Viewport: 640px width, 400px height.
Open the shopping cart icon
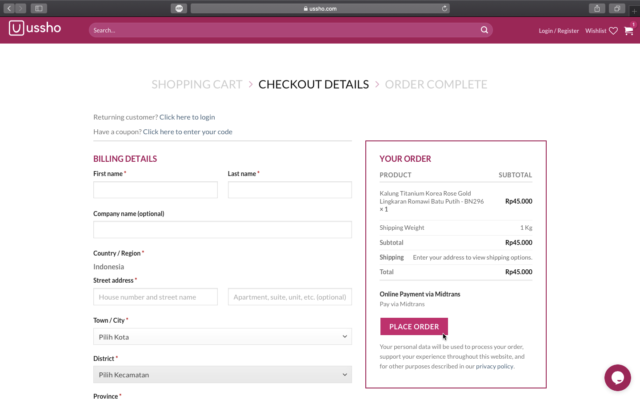pyautogui.click(x=629, y=30)
